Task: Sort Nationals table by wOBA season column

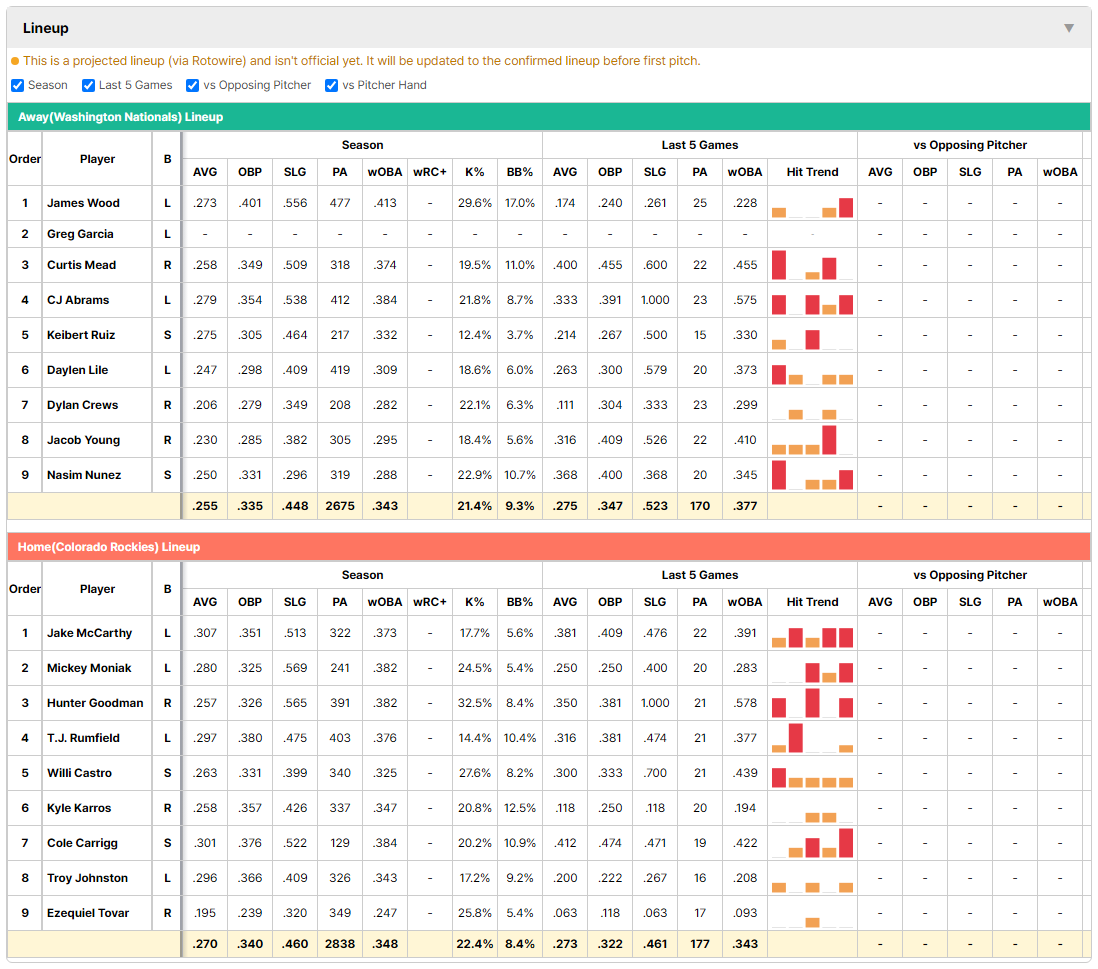Action: pyautogui.click(x=385, y=172)
